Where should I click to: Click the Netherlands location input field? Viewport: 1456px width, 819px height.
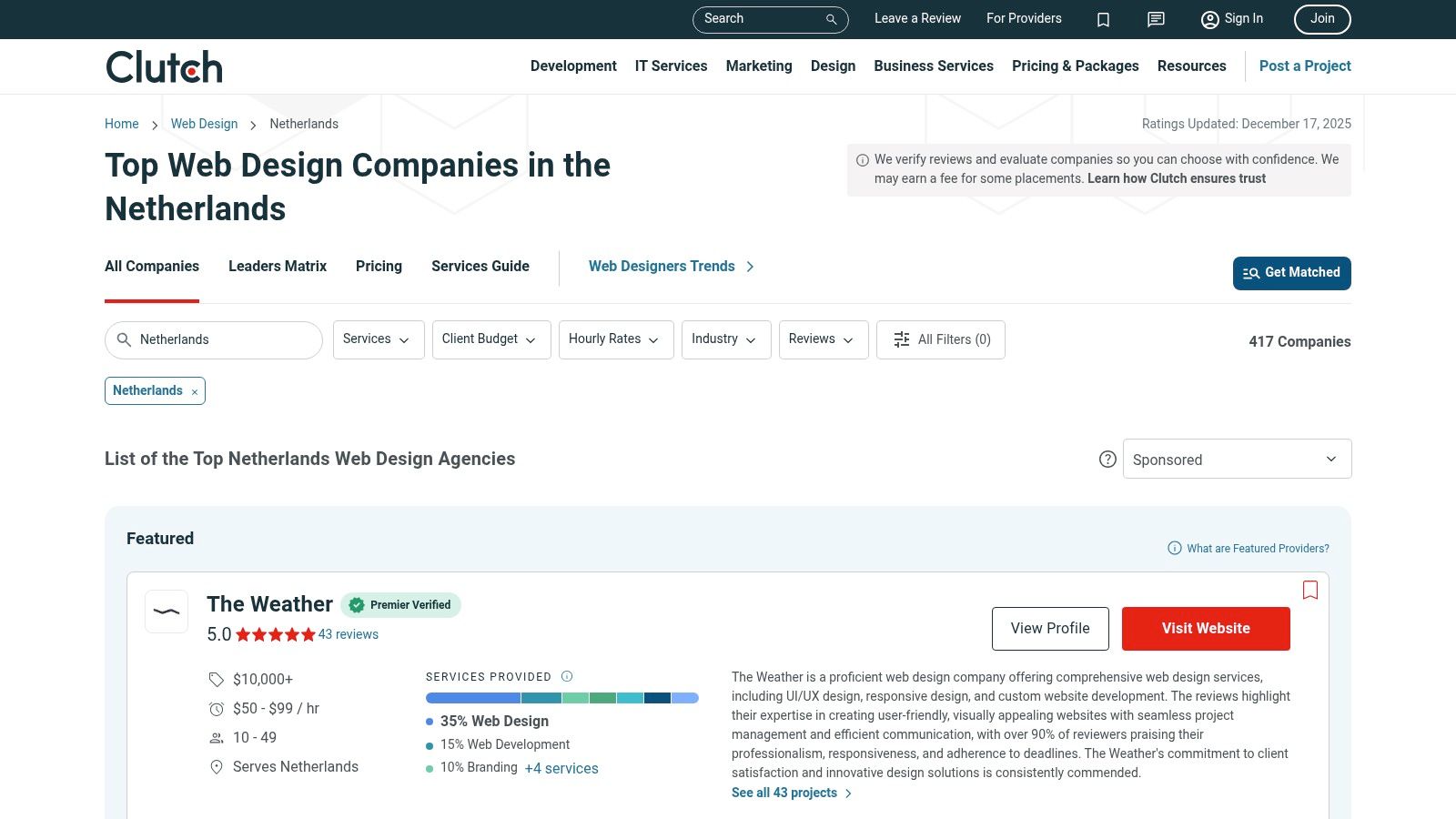(x=223, y=339)
